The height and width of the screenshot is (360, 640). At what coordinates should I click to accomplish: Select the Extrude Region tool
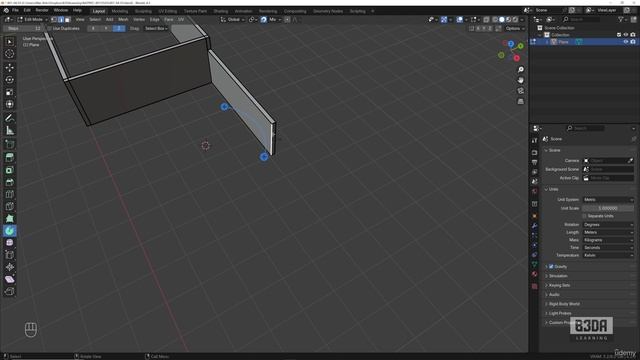10,158
